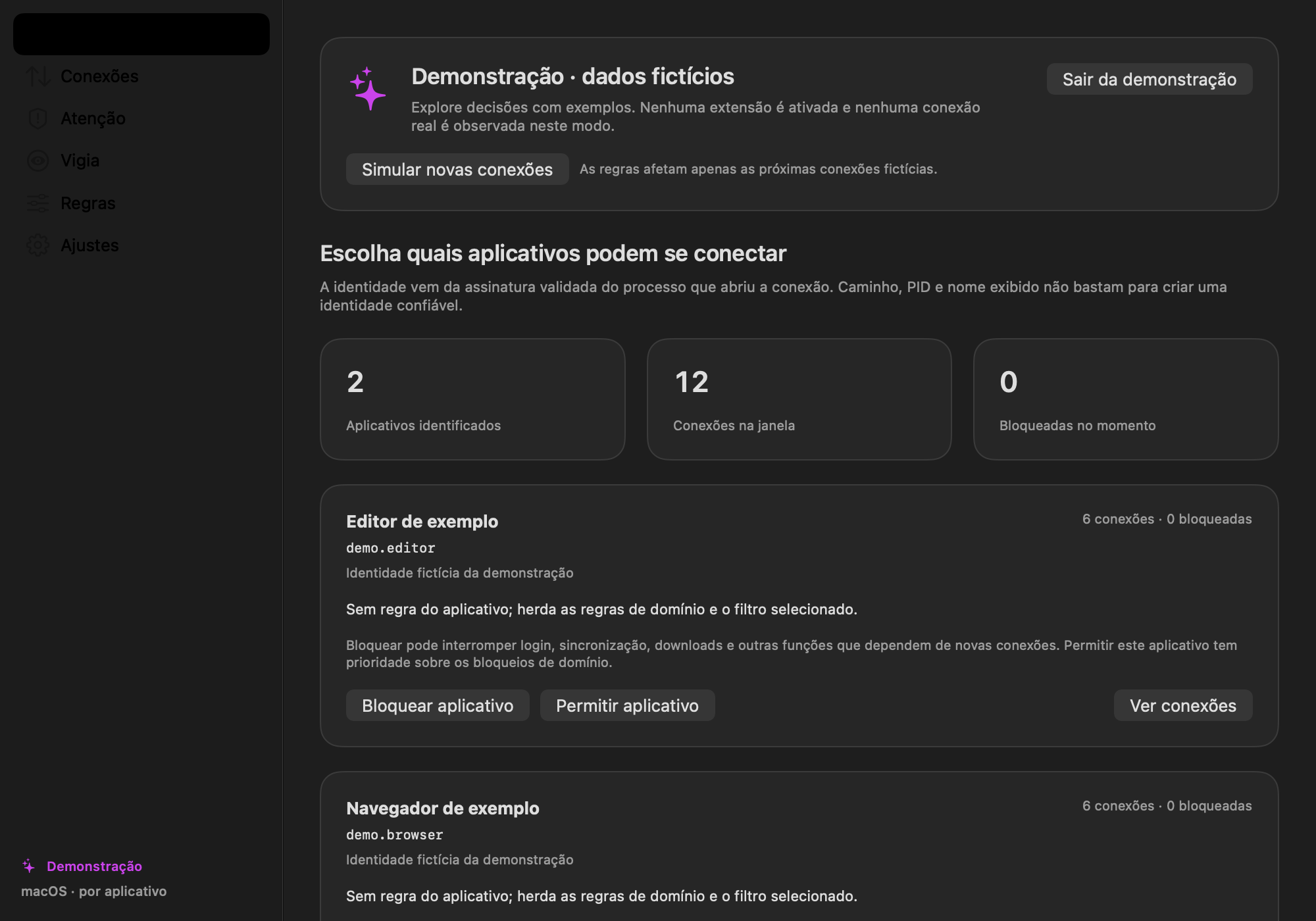Select the Editor de exemplo title
The height and width of the screenshot is (921, 1316).
pos(422,521)
